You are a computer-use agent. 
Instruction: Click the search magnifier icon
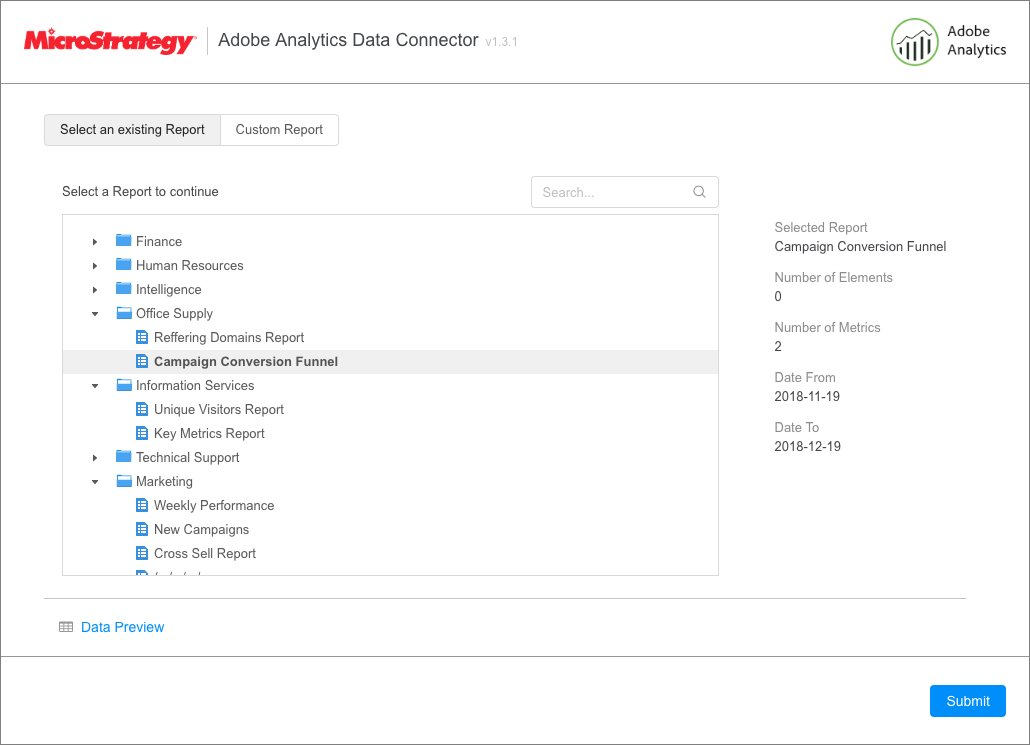[x=700, y=192]
